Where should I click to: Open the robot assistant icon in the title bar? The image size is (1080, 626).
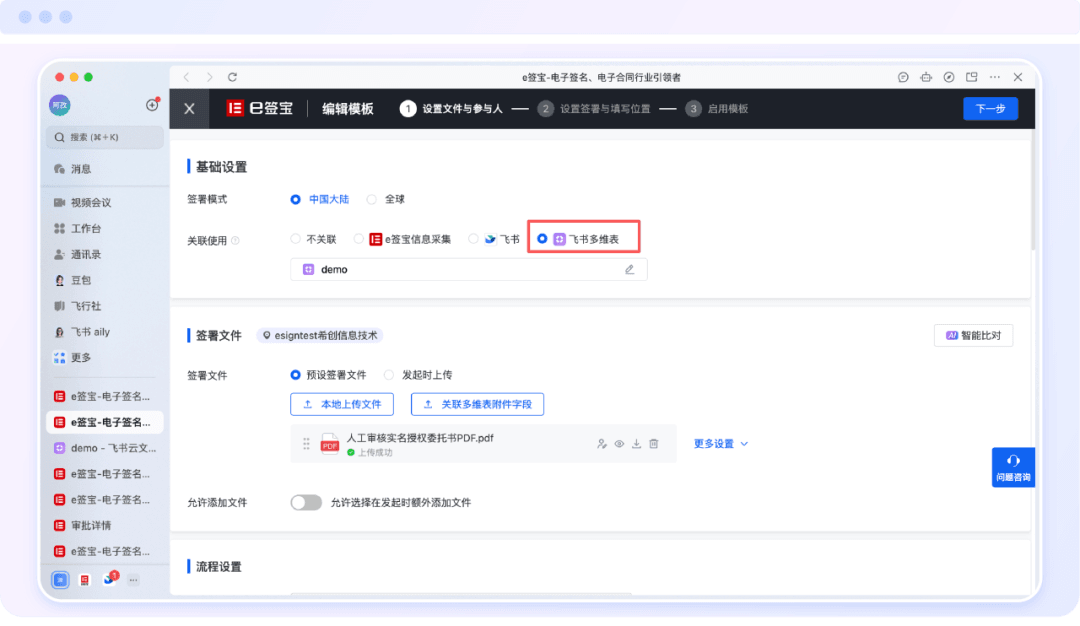(926, 77)
